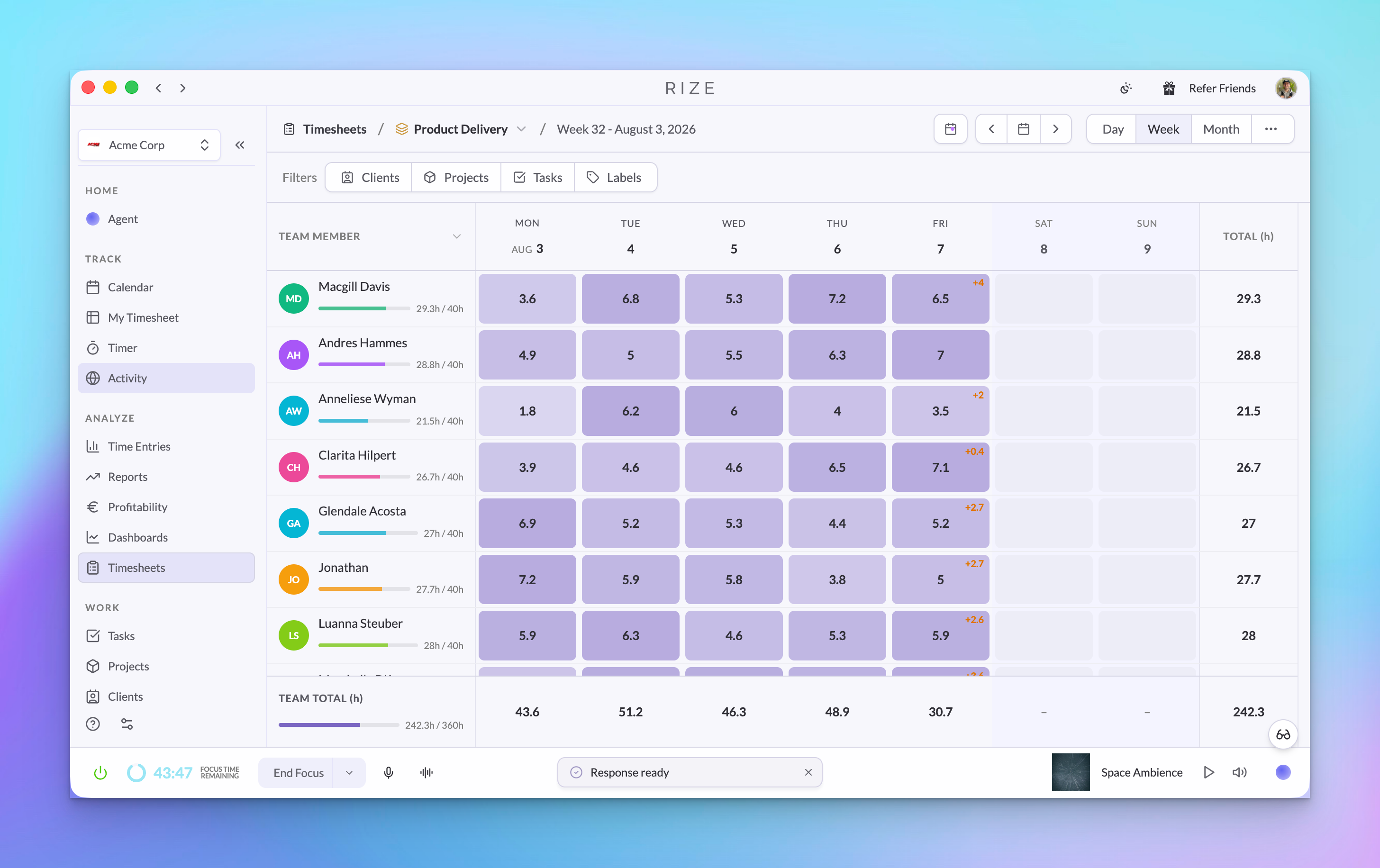Viewport: 1380px width, 868px height.
Task: Click Macgill Davis's 29.3h/40h progress bar
Action: [x=364, y=309]
